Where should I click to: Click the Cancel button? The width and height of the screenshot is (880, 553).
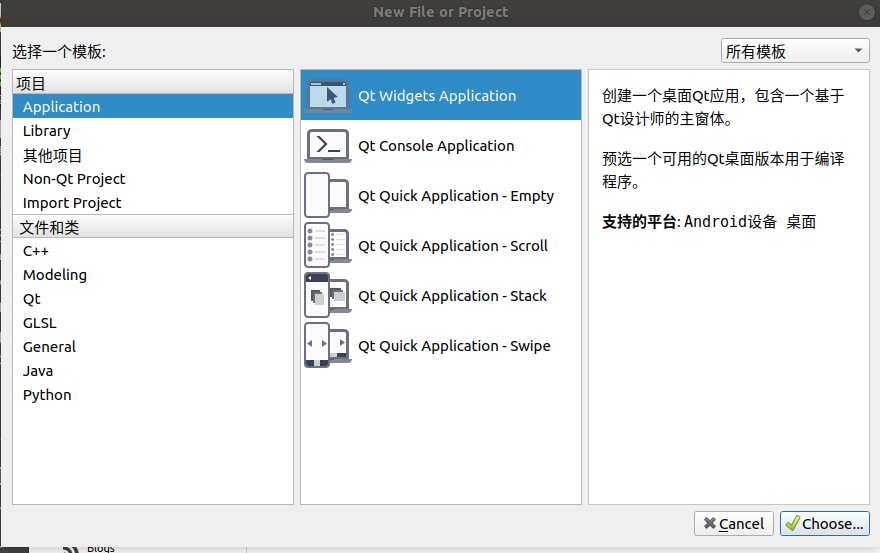[734, 524]
